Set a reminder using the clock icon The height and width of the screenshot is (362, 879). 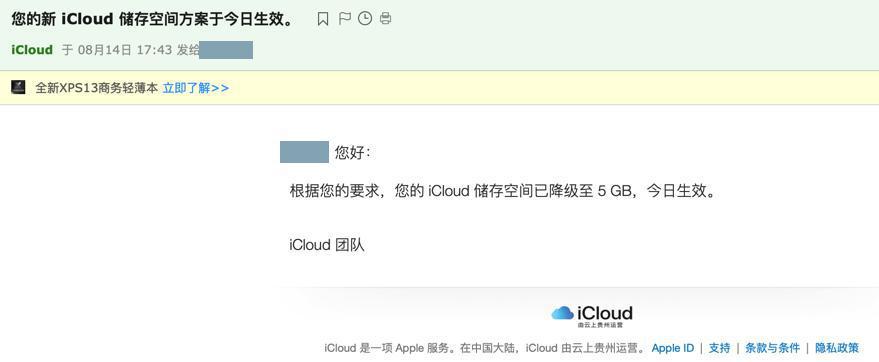click(365, 18)
